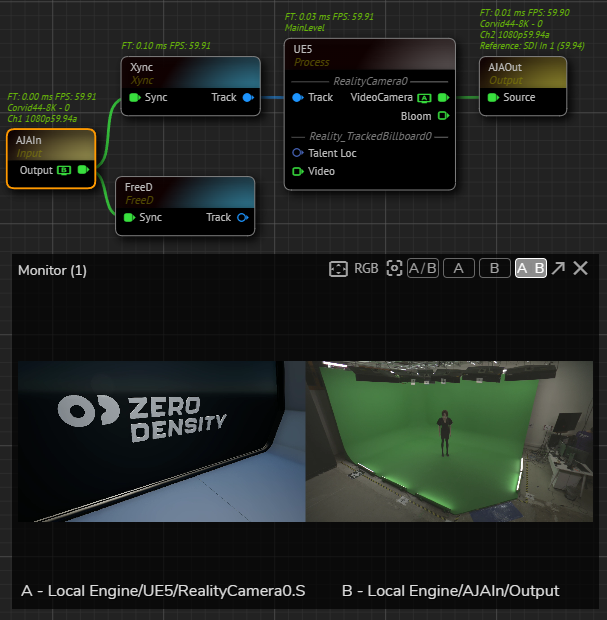Click the Output pin on the AJAIn node
The image size is (607, 620).
pos(83,171)
